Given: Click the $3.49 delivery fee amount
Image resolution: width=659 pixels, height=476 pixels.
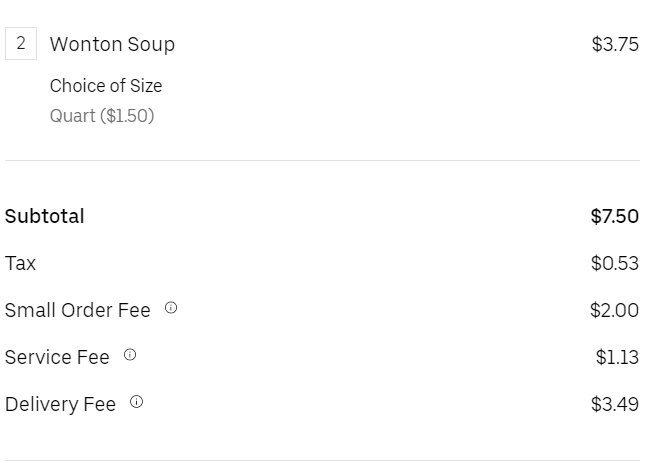Looking at the screenshot, I should point(614,404).
